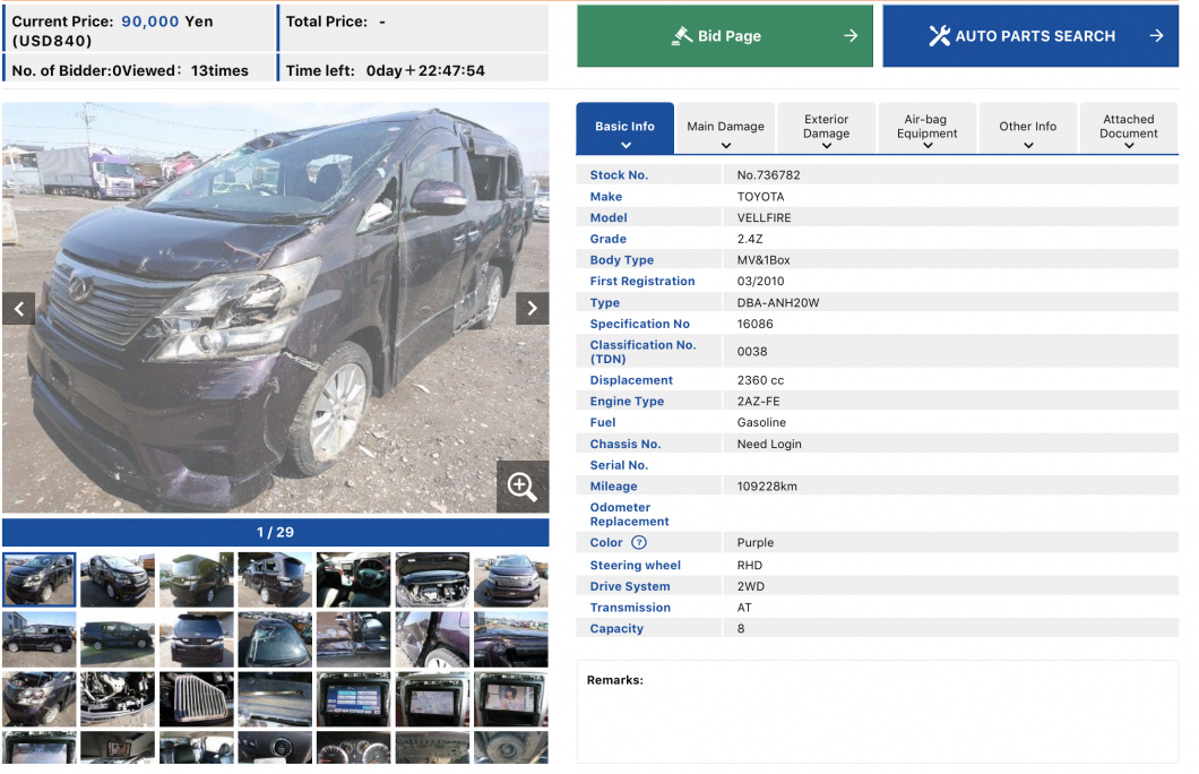1199x774 pixels.
Task: Select the steering wheel interior thumbnail
Action: pyautogui.click(x=353, y=580)
